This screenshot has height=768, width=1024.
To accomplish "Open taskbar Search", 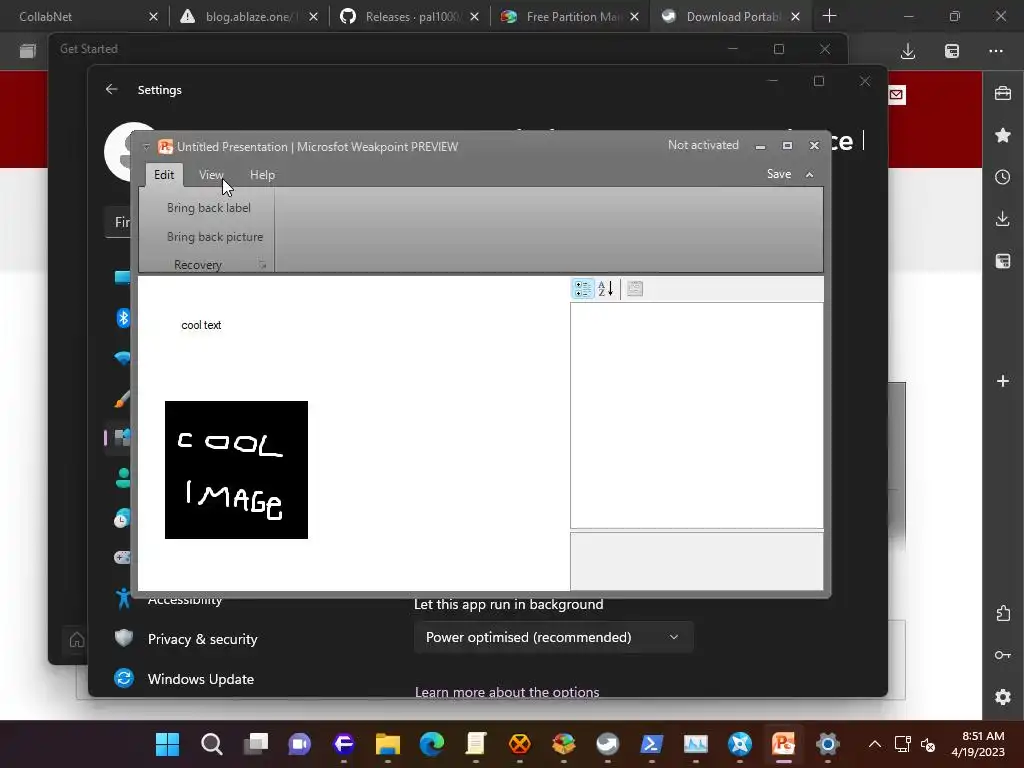I will pyautogui.click(x=212, y=744).
